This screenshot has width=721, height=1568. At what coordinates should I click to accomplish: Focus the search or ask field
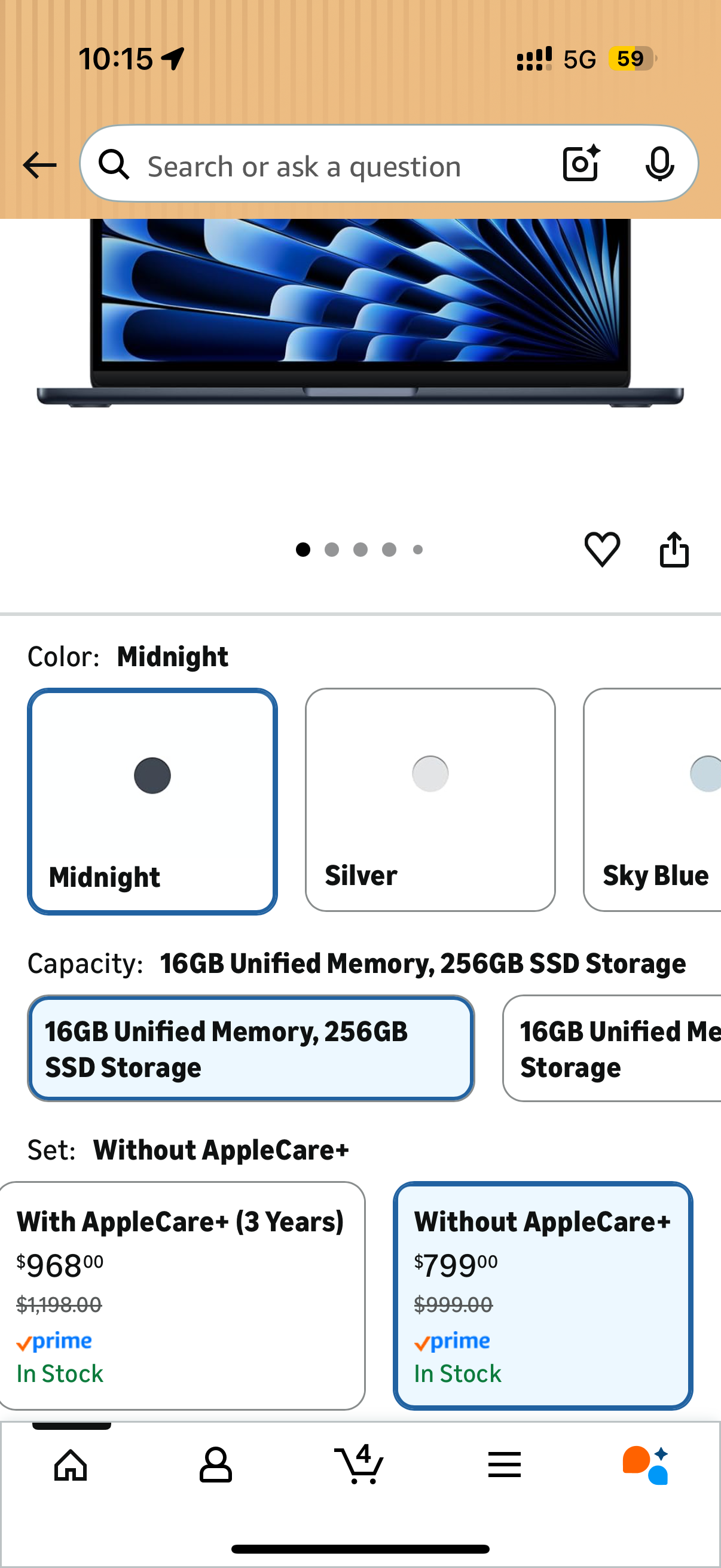341,166
